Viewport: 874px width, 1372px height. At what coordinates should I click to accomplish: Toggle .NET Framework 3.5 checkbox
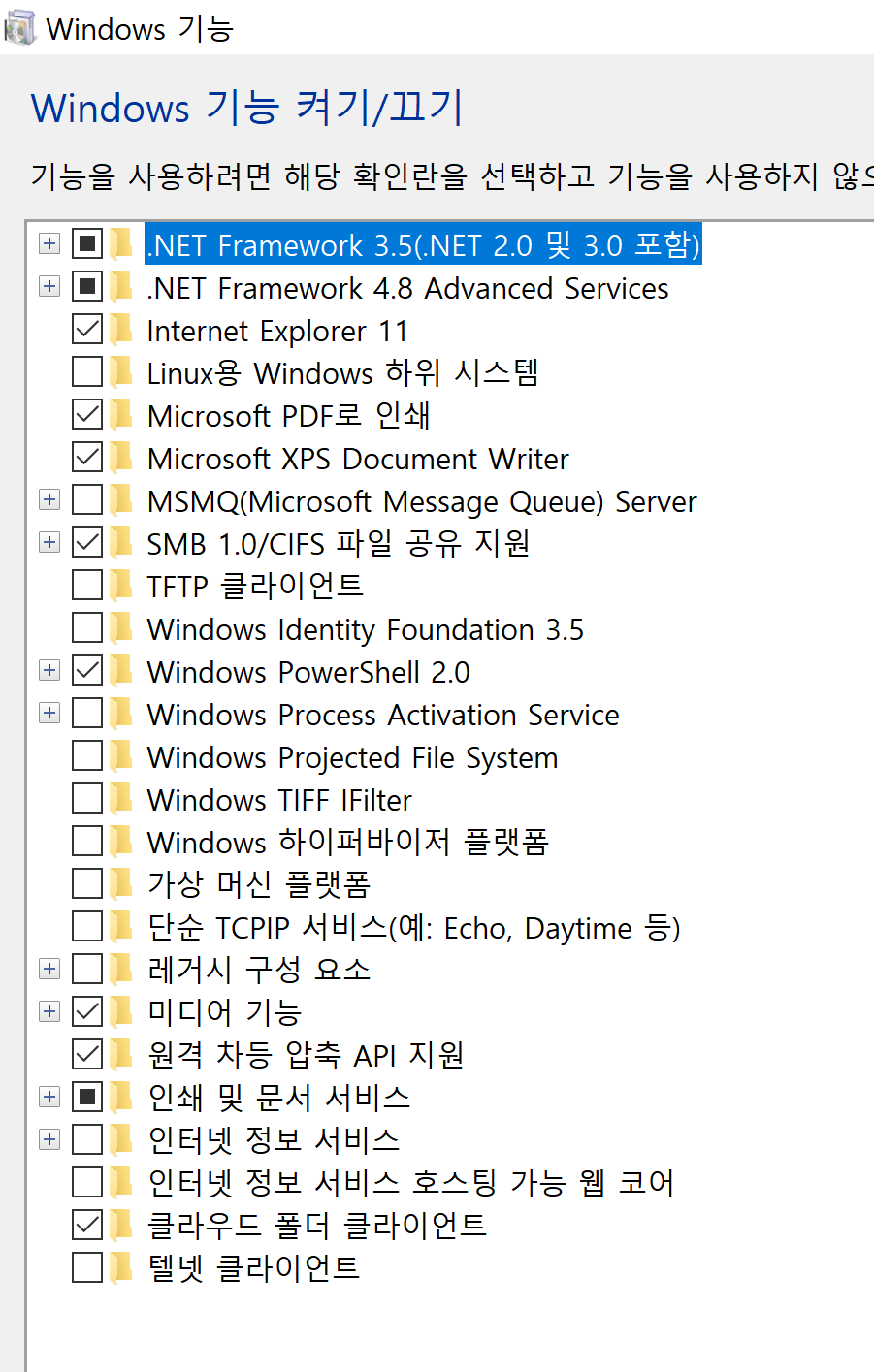[x=87, y=243]
